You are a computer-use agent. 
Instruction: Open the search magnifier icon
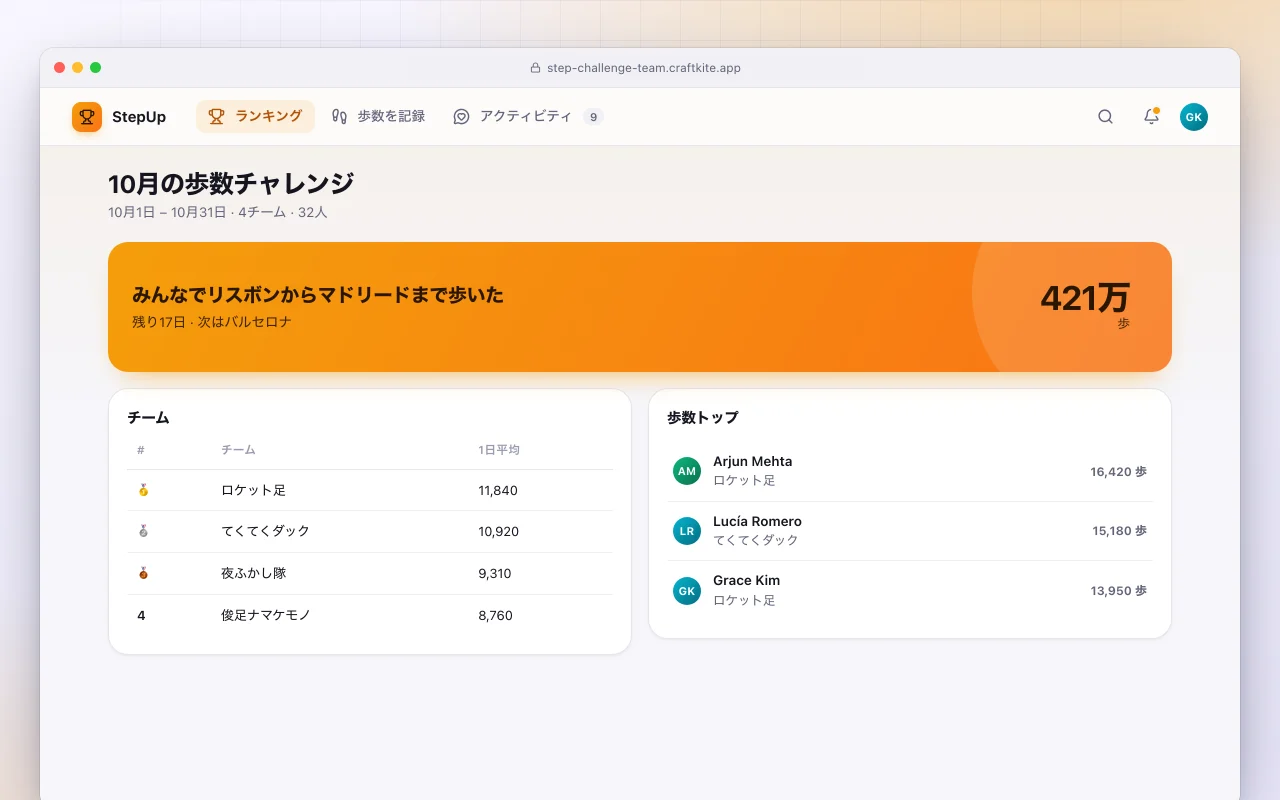point(1105,117)
